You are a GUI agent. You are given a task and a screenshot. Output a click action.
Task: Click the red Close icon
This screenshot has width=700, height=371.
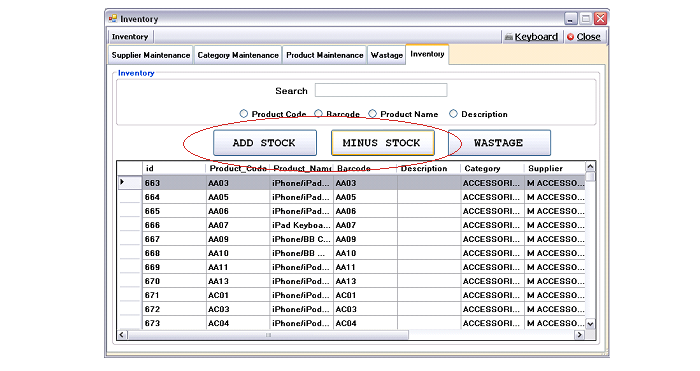(x=570, y=37)
